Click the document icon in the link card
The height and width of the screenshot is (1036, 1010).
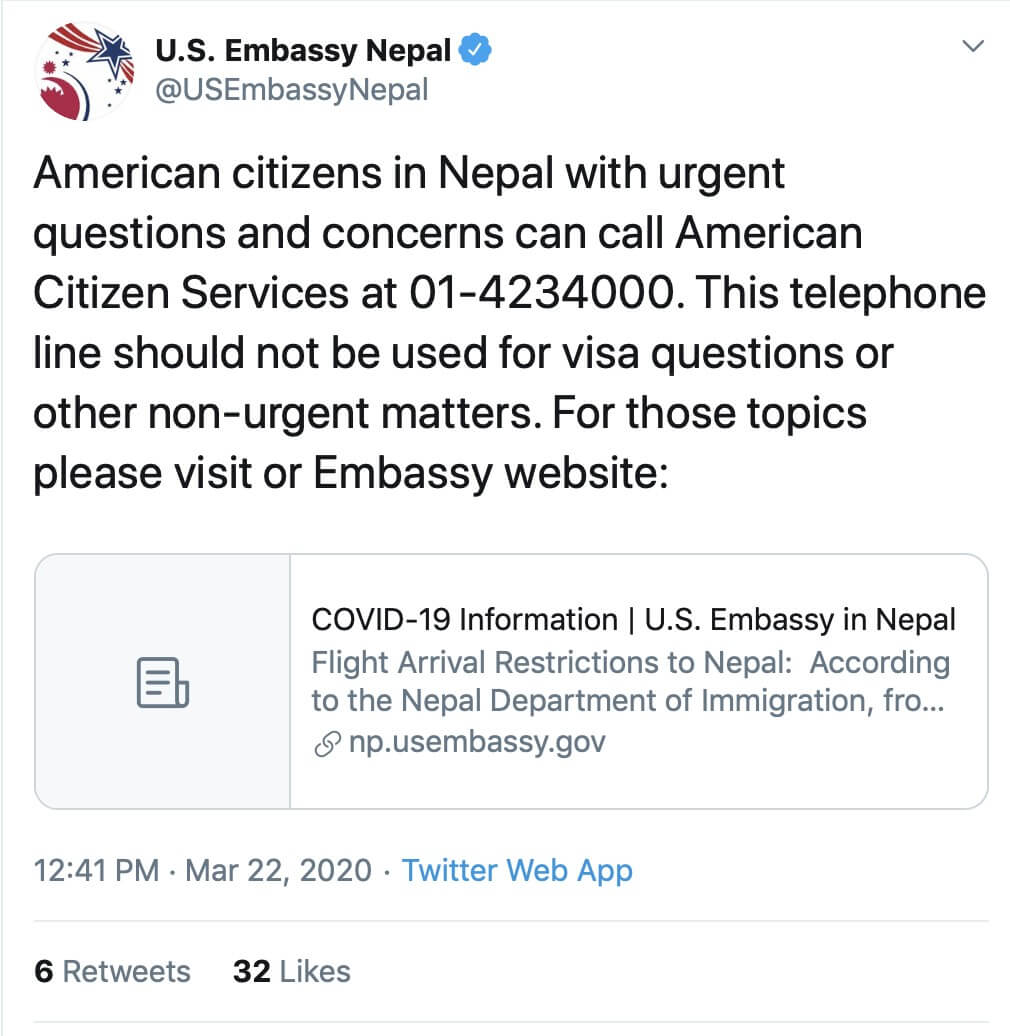162,682
